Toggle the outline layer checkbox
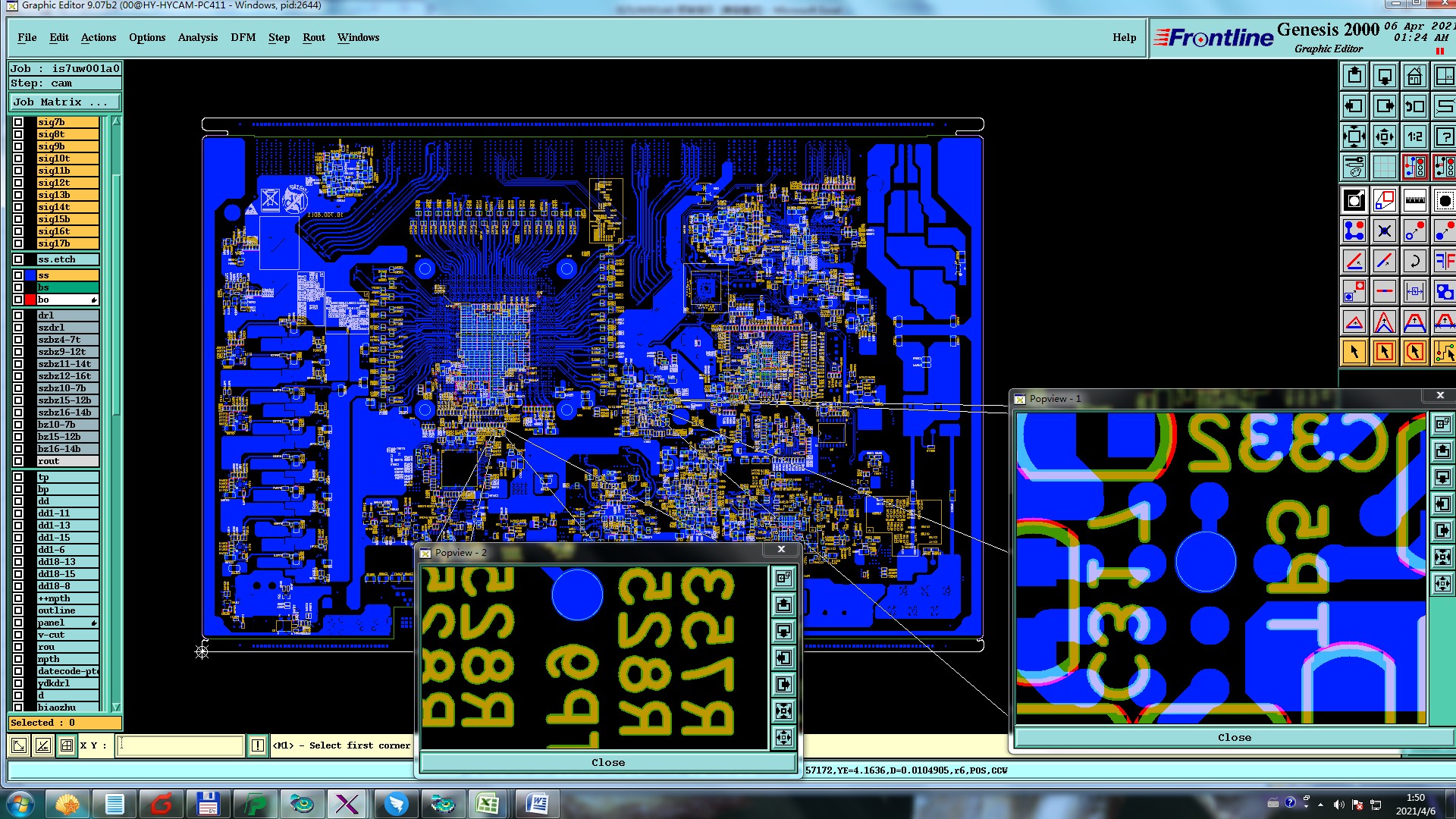This screenshot has height=819, width=1456. pos(18,610)
